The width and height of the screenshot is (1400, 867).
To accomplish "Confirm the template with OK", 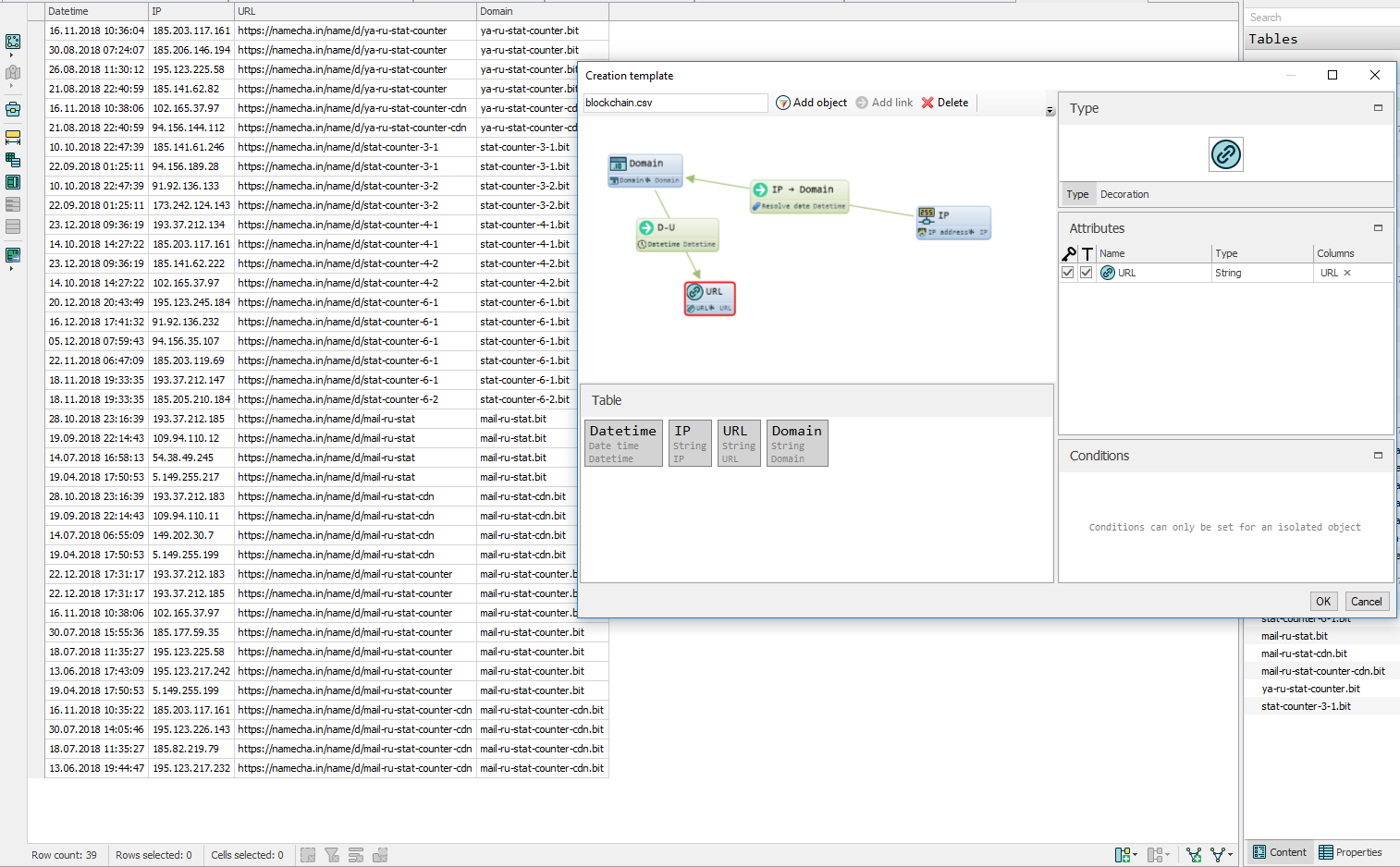I will point(1323,601).
